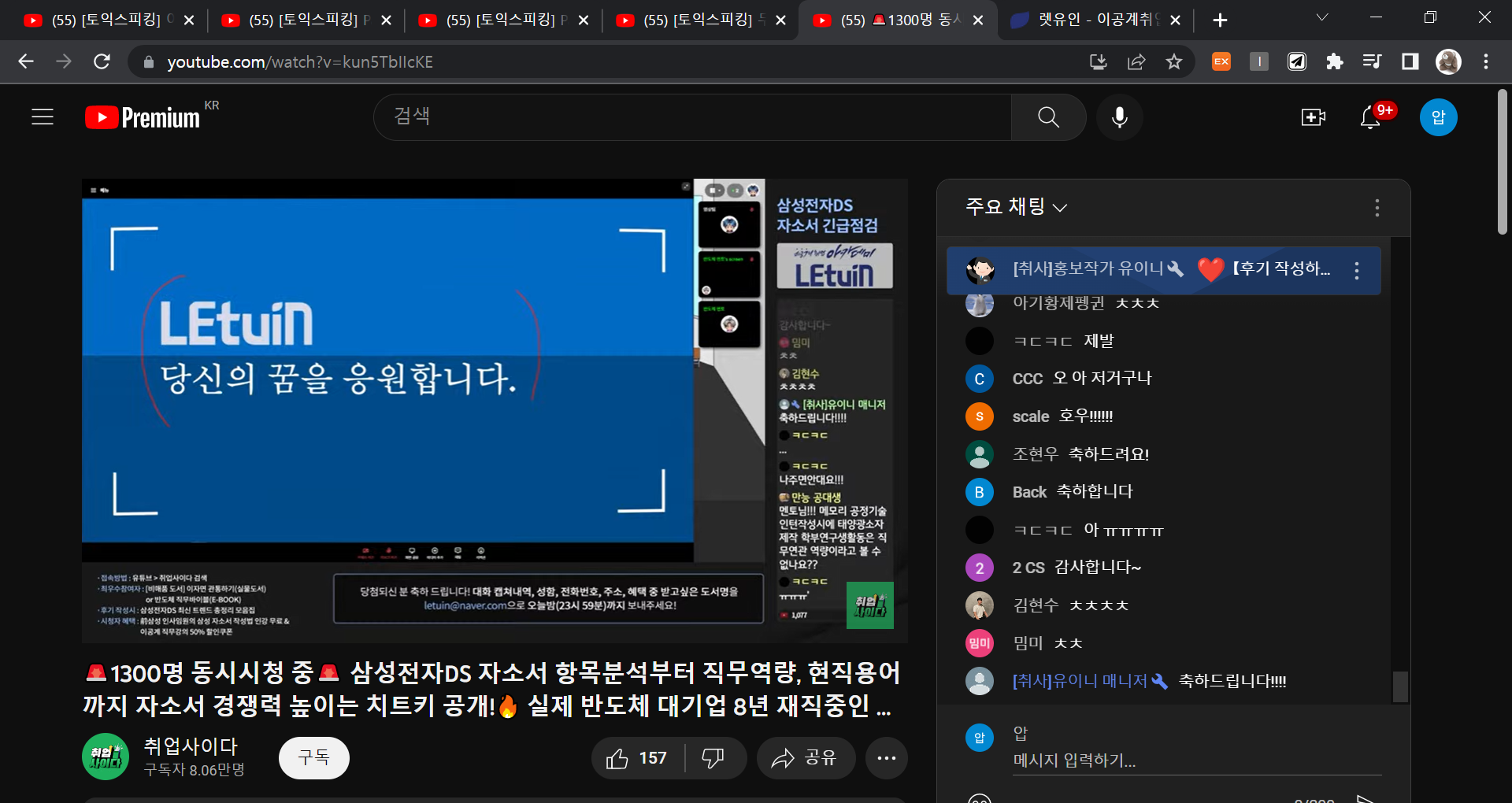This screenshot has width=1512, height=803.
Task: Click the voice search microphone icon
Action: tap(1119, 117)
